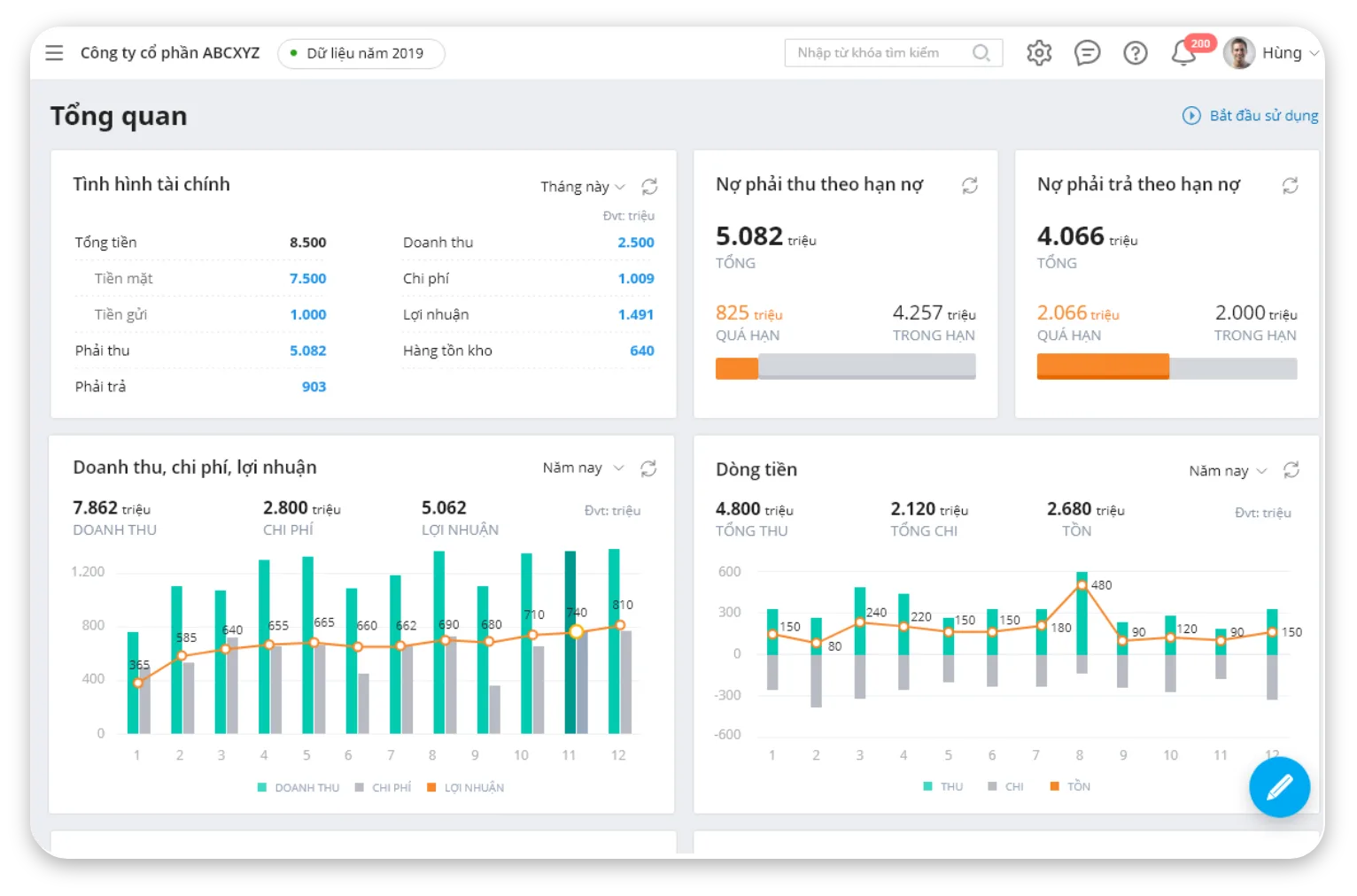Toggle TỒN series in Dòng tiền legend

pos(1070,786)
